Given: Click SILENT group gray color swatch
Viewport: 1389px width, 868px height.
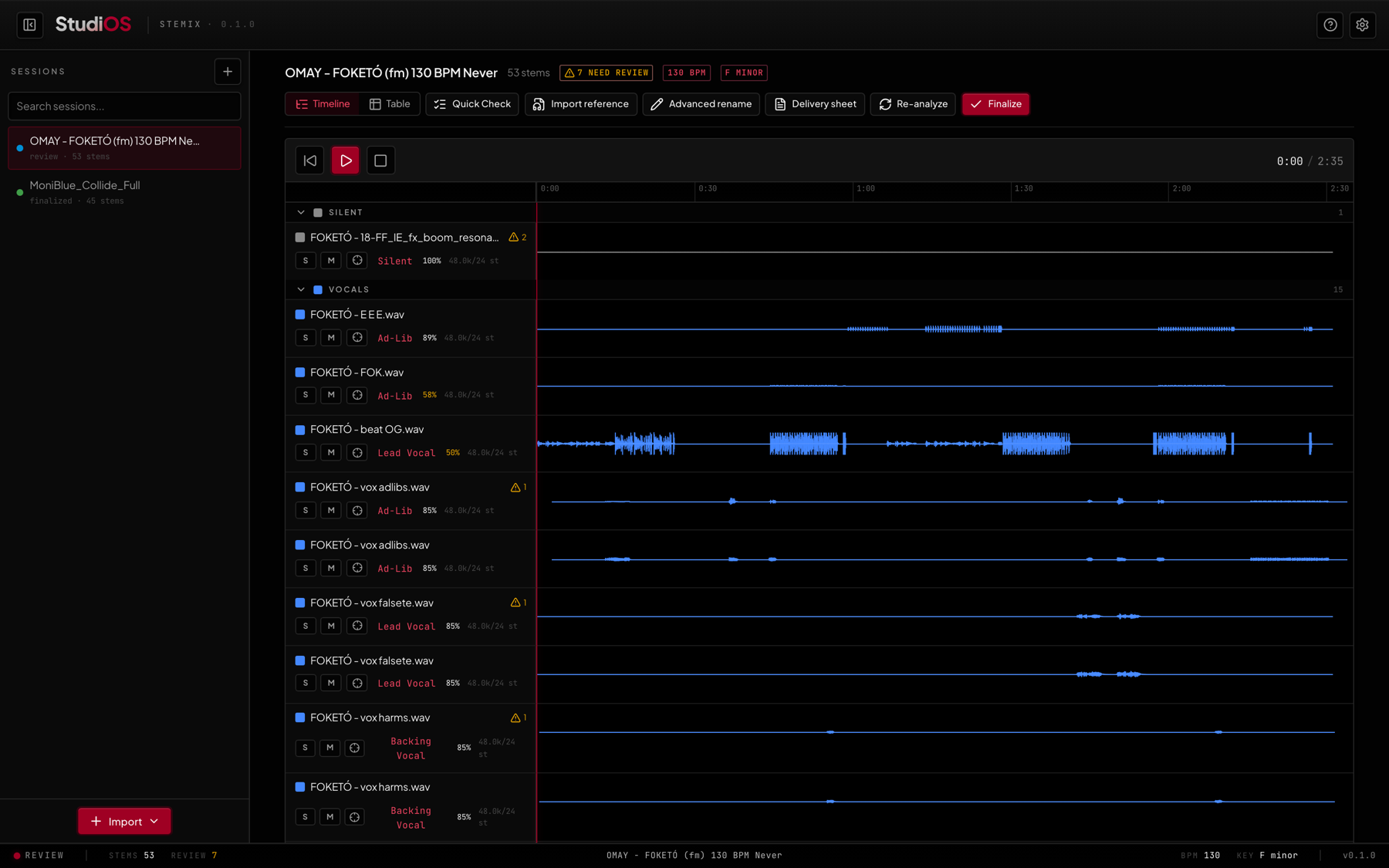Looking at the screenshot, I should 318,212.
